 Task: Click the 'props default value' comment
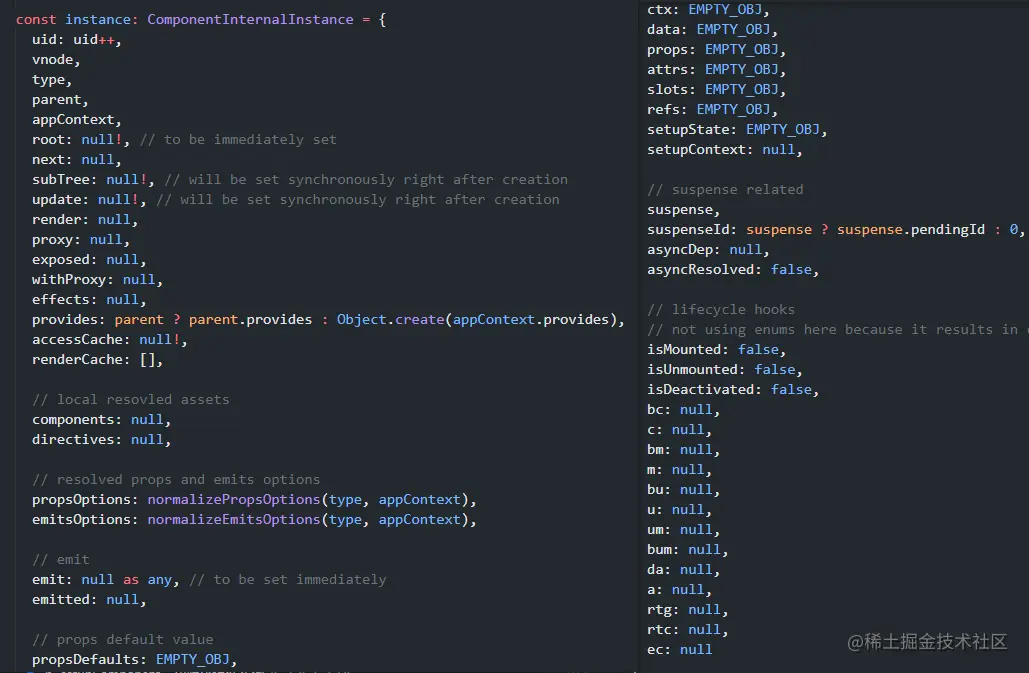123,640
